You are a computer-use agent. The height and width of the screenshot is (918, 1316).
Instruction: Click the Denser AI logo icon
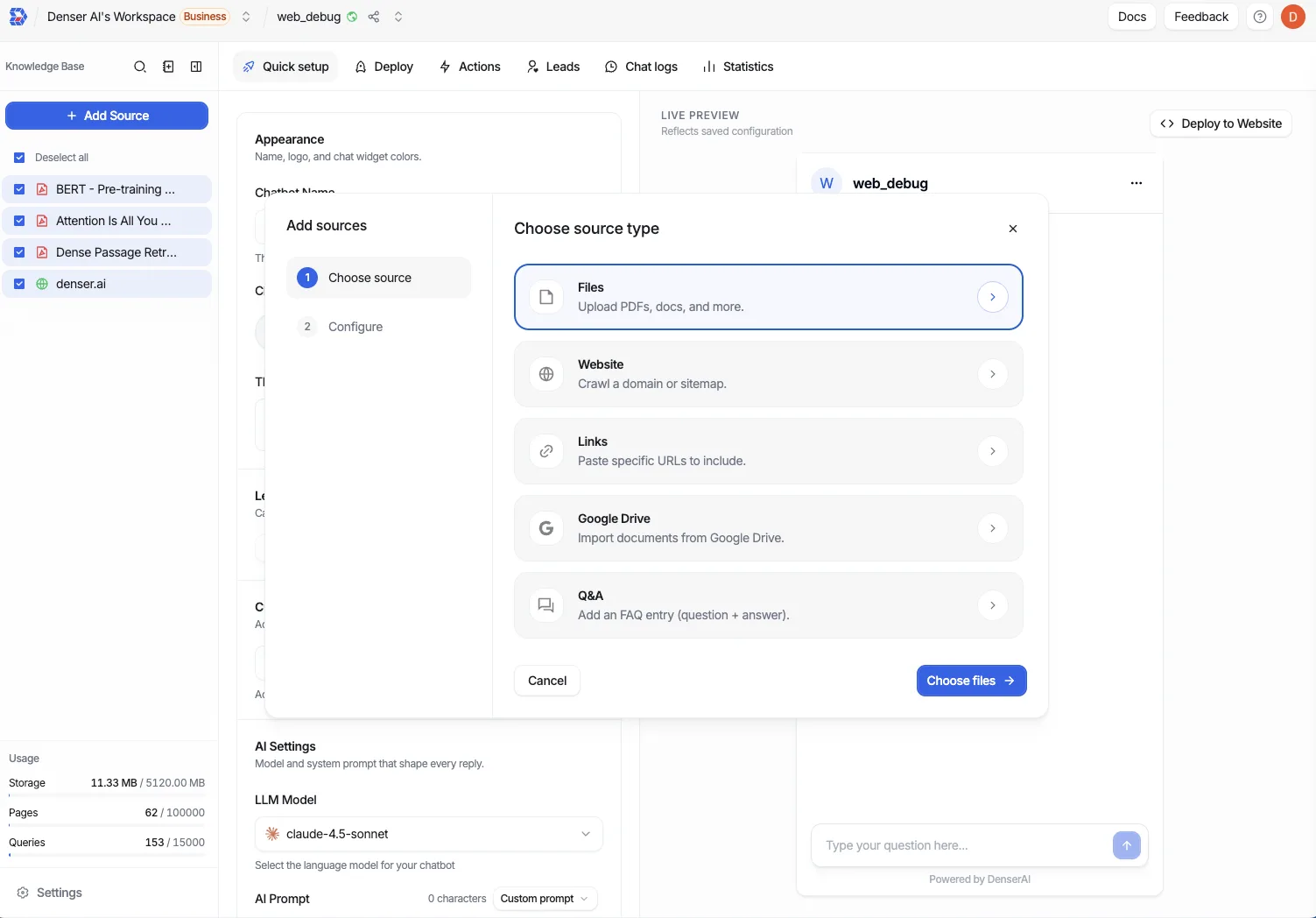(x=18, y=17)
